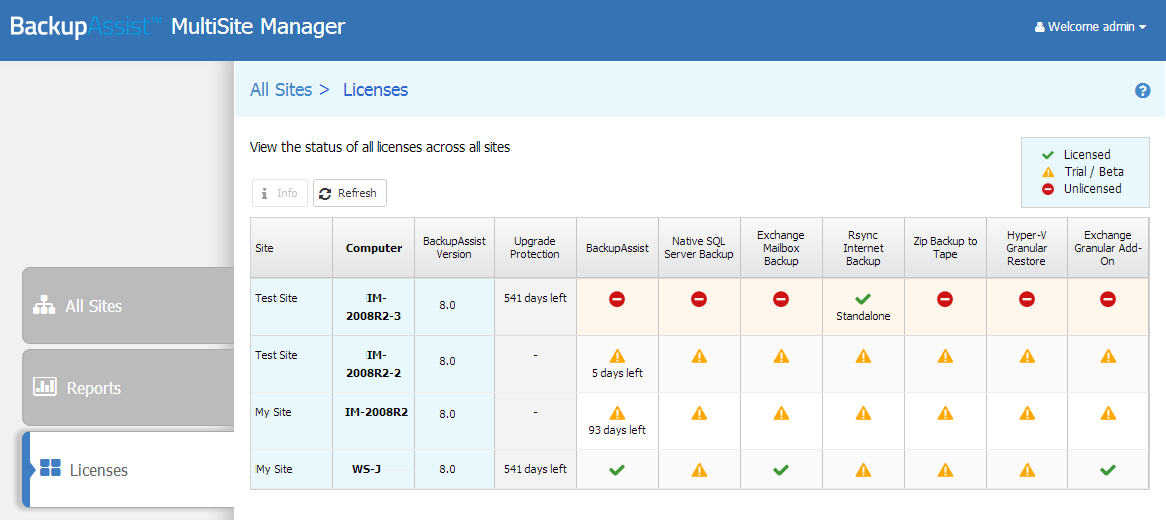Click the Exchange Mailbox Backup column header
The height and width of the screenshot is (520, 1166).
tap(781, 248)
